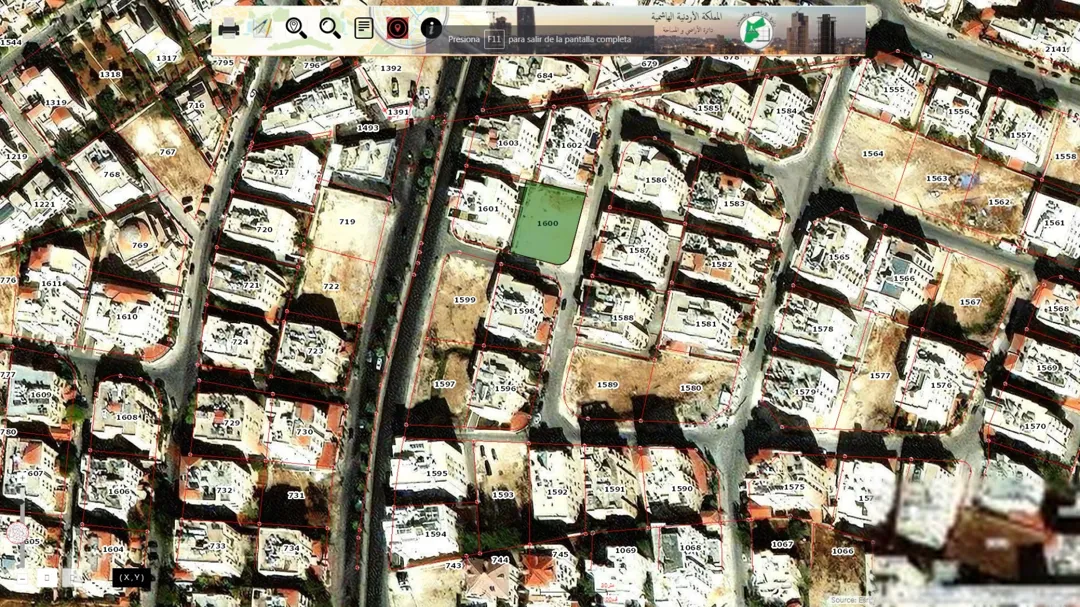The width and height of the screenshot is (1080, 607).
Task: Click the printer icon in toolbar
Action: click(229, 28)
